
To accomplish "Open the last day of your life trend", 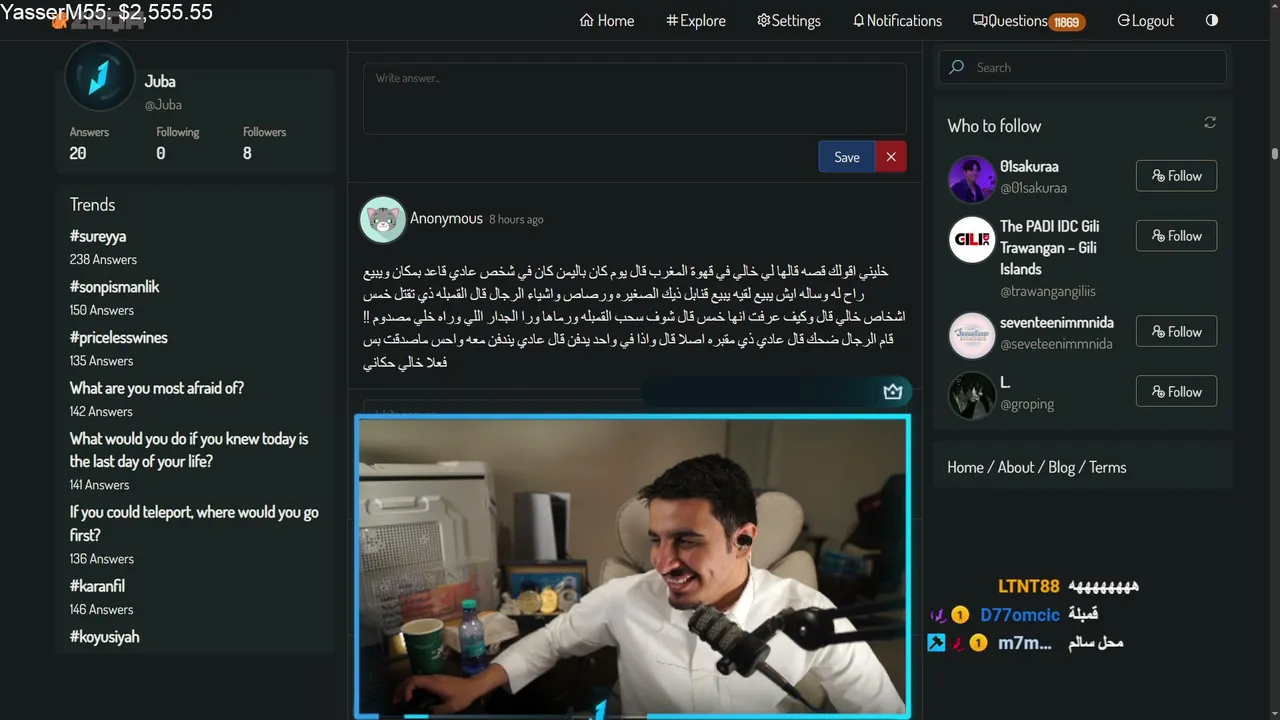I will (x=189, y=450).
